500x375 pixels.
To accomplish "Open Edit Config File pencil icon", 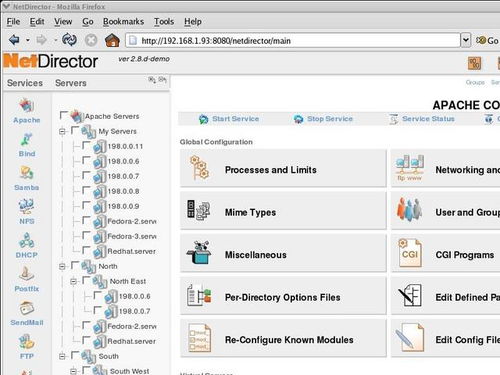I will 410,337.
